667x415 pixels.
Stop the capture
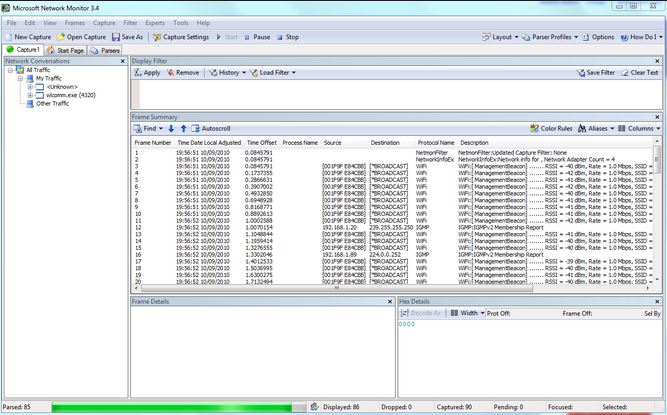[x=288, y=37]
